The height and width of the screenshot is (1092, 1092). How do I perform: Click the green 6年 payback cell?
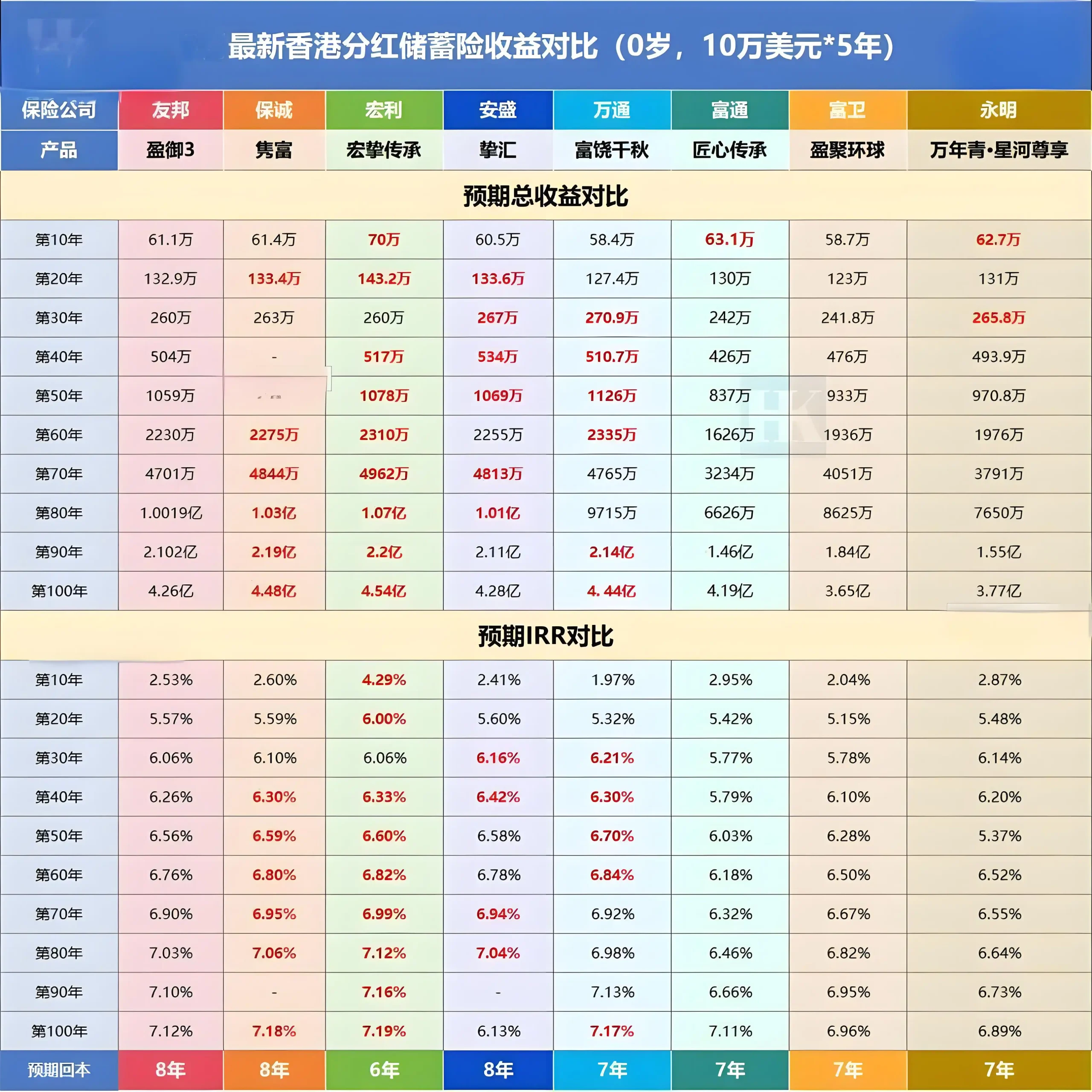tap(384, 1069)
